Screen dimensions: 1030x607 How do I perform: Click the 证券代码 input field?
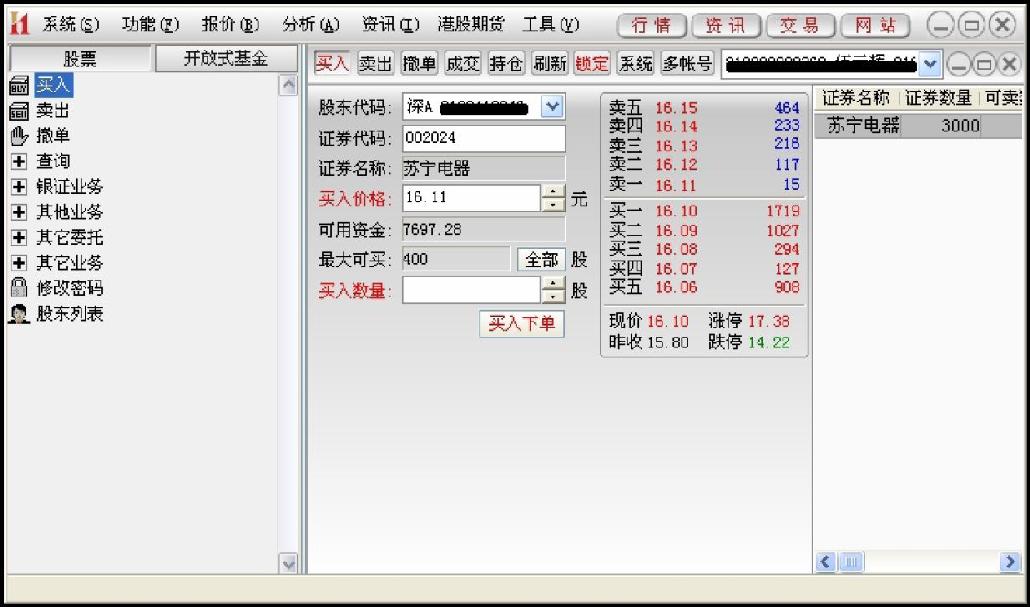coord(483,139)
